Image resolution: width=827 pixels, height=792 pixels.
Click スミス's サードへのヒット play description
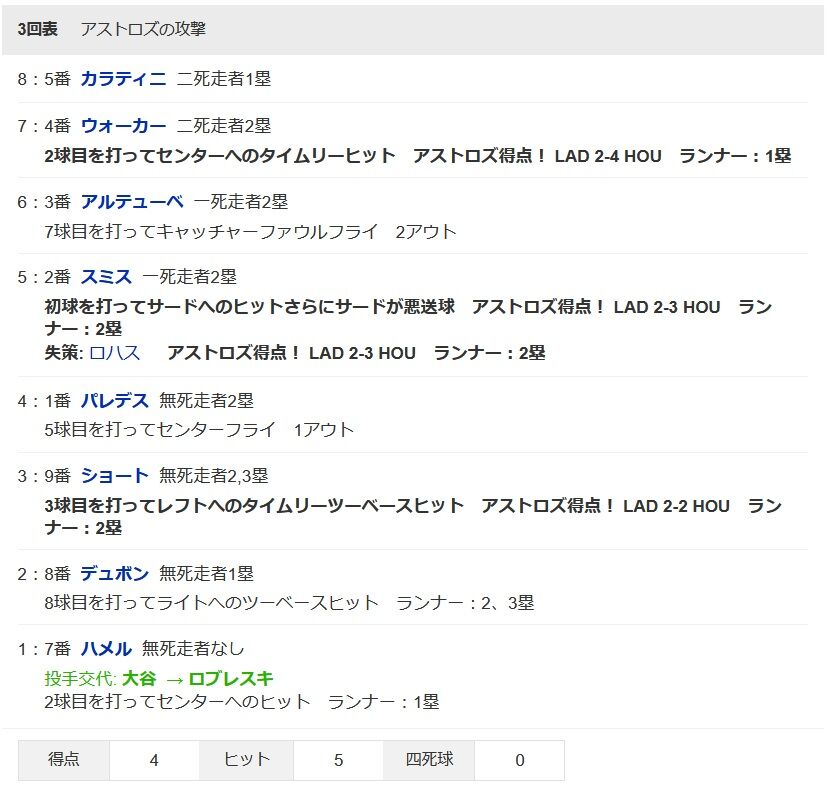408,317
